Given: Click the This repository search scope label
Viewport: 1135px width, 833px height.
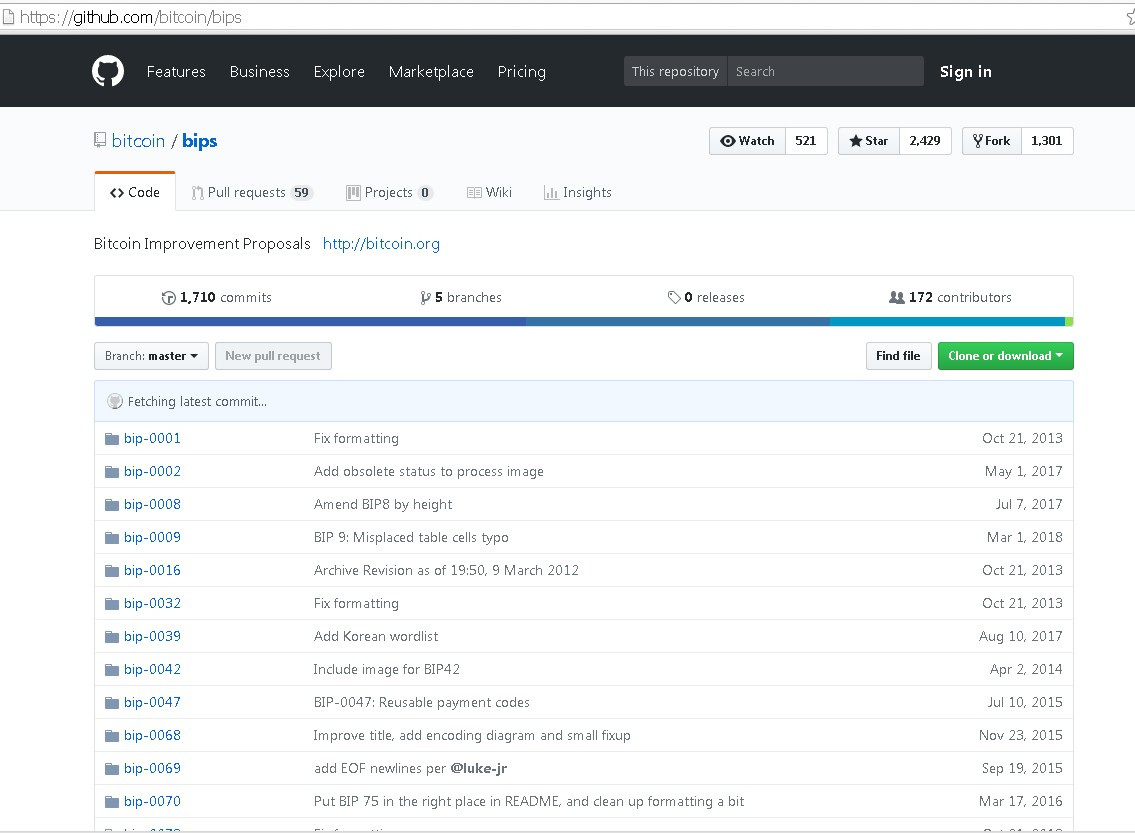Looking at the screenshot, I should (x=675, y=72).
